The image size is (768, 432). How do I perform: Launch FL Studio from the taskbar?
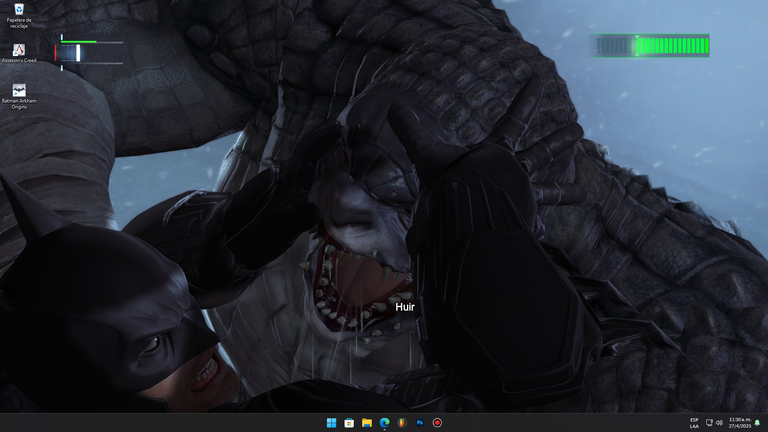402,423
